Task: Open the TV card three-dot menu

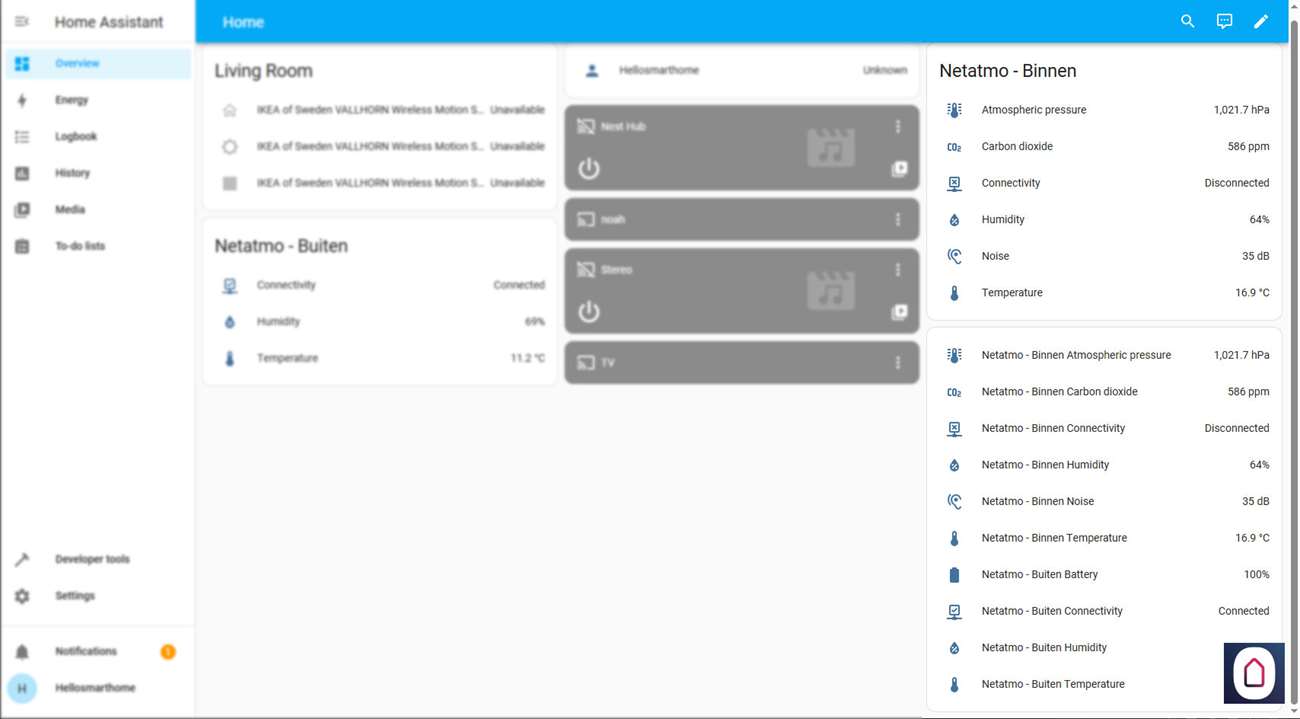Action: (x=898, y=363)
